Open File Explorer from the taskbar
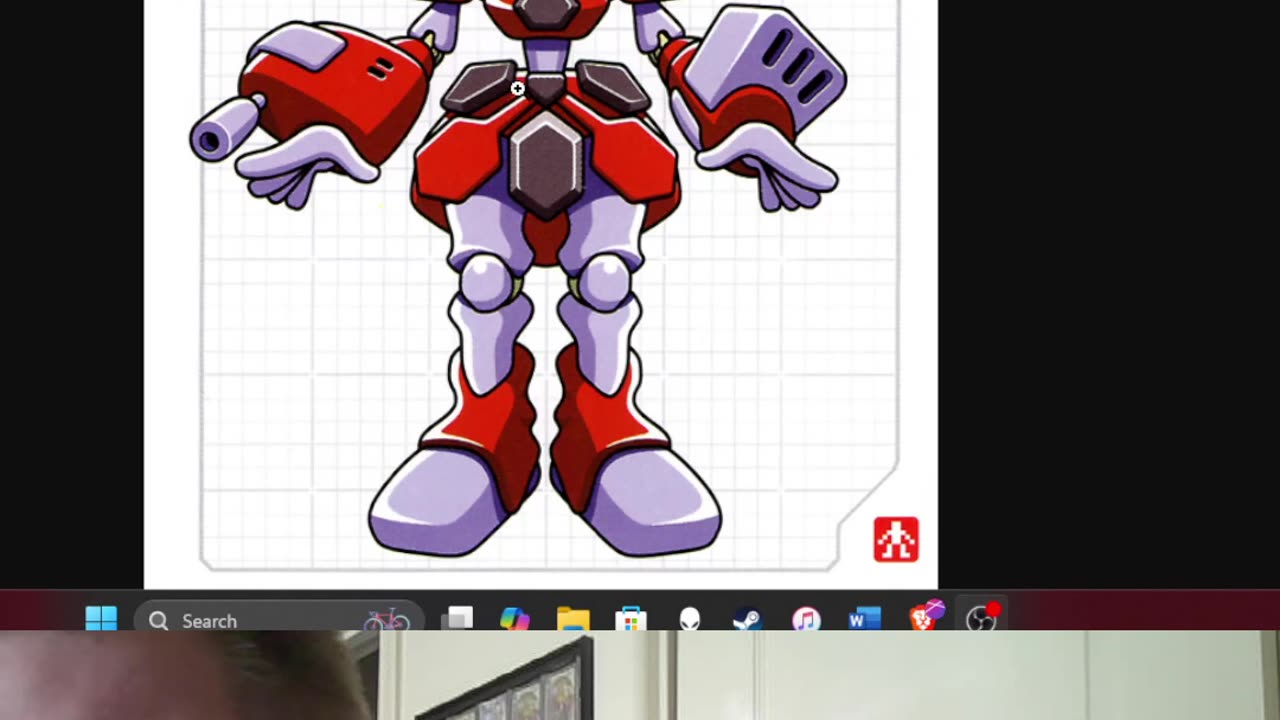The height and width of the screenshot is (720, 1280). 573,619
